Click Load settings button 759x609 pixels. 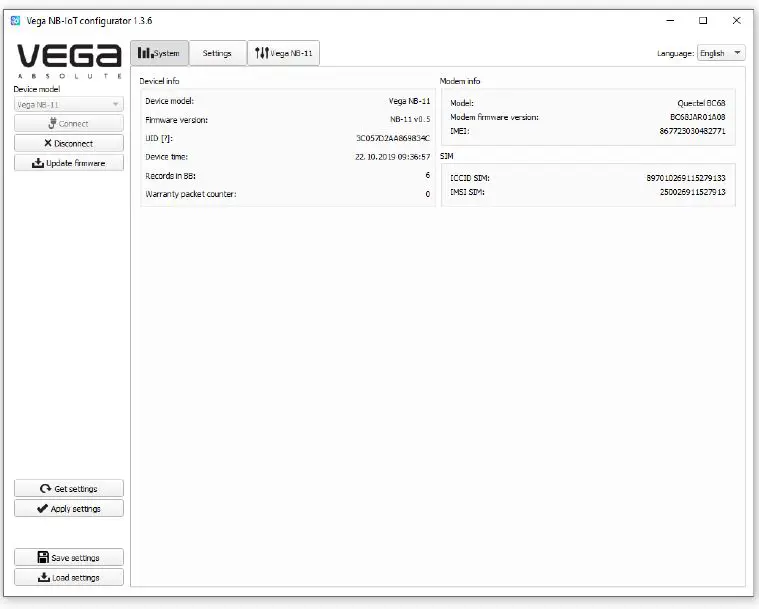pyautogui.click(x=68, y=578)
